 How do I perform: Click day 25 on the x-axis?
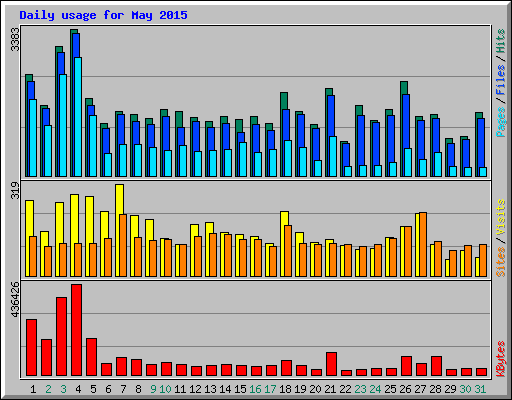pyautogui.click(x=390, y=389)
